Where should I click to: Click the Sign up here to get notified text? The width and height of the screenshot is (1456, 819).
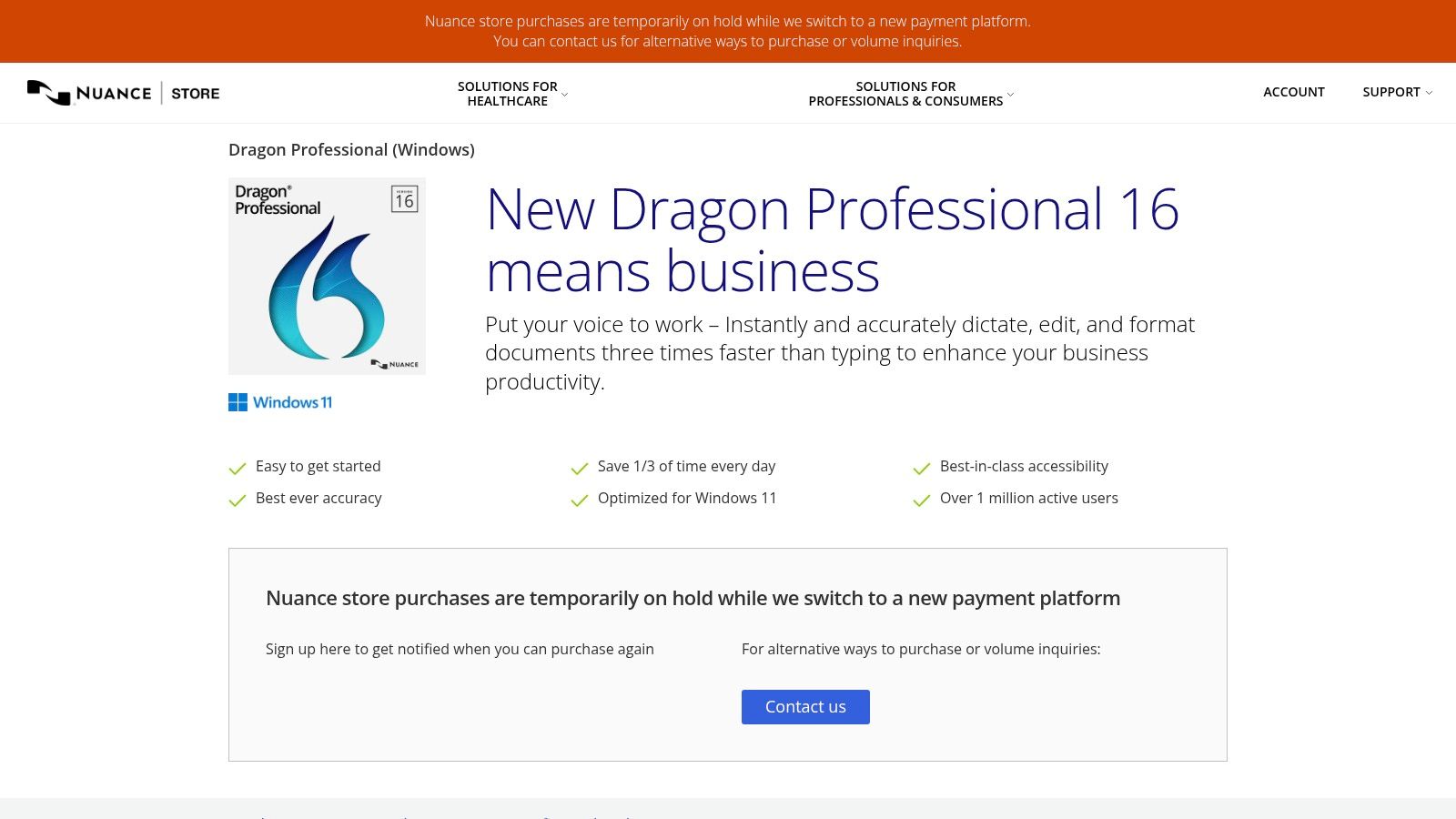point(460,649)
